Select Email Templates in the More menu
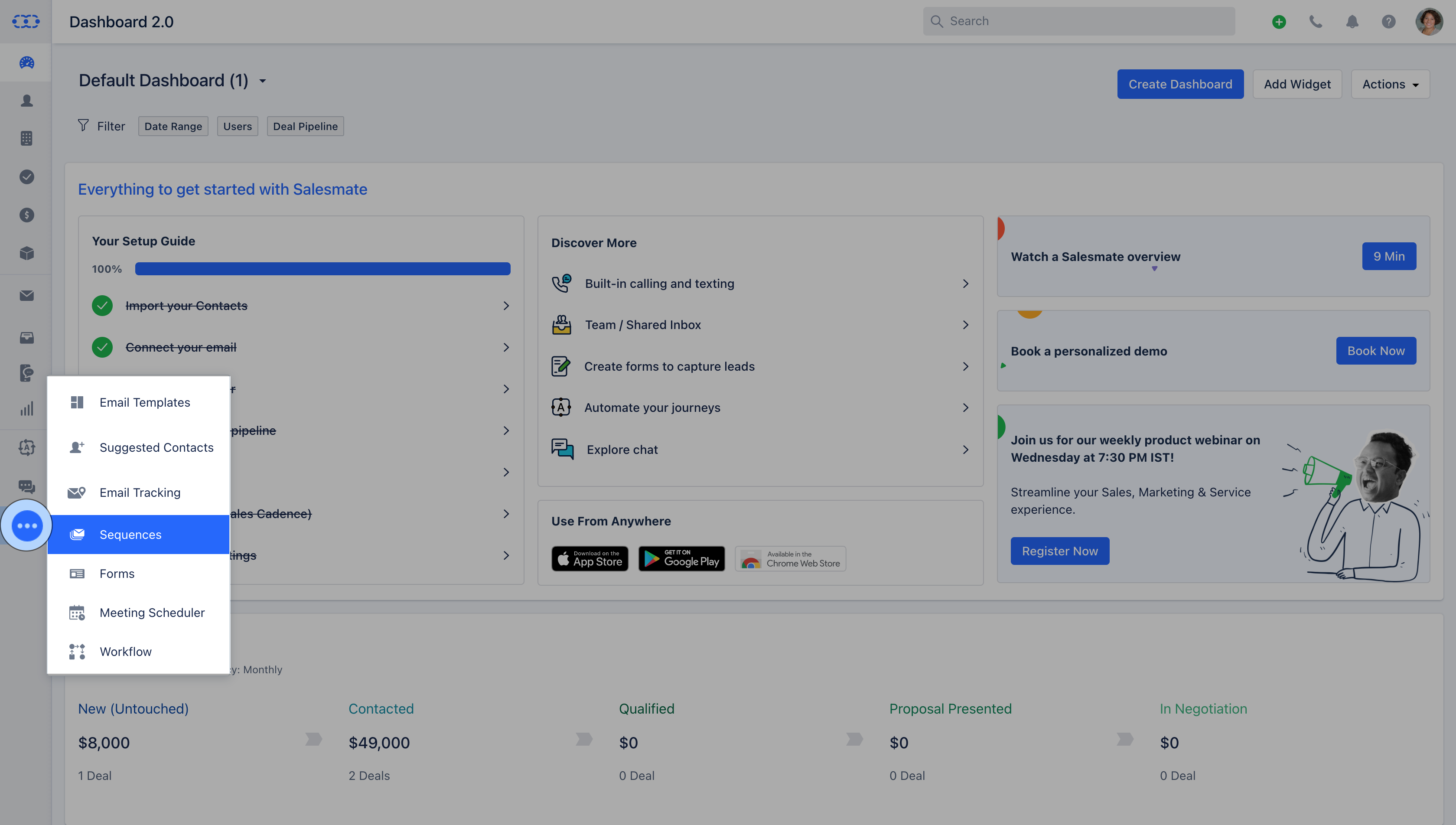Image resolution: width=1456 pixels, height=825 pixels. click(138, 402)
